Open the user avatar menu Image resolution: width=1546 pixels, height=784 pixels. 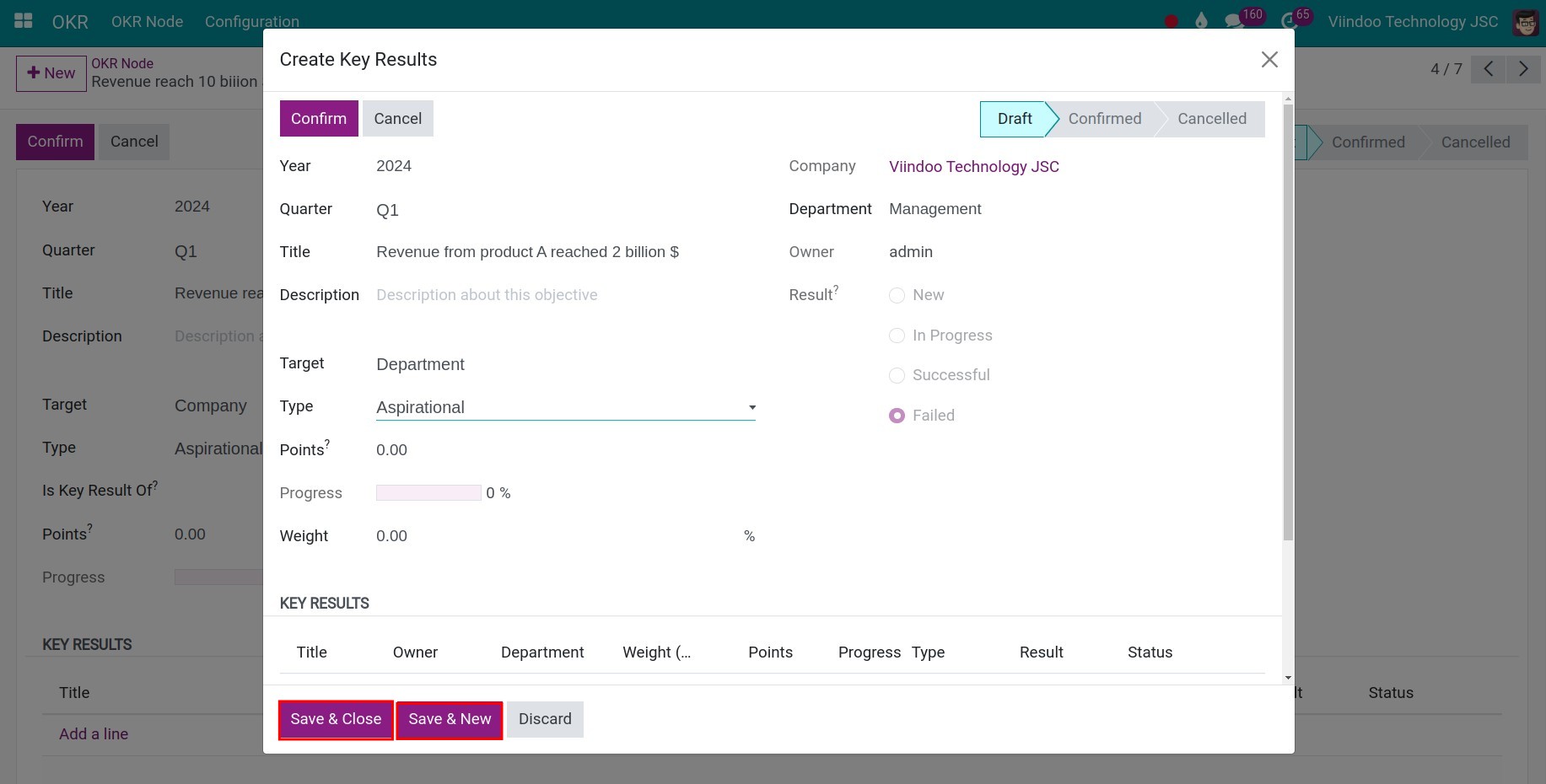pyautogui.click(x=1525, y=22)
